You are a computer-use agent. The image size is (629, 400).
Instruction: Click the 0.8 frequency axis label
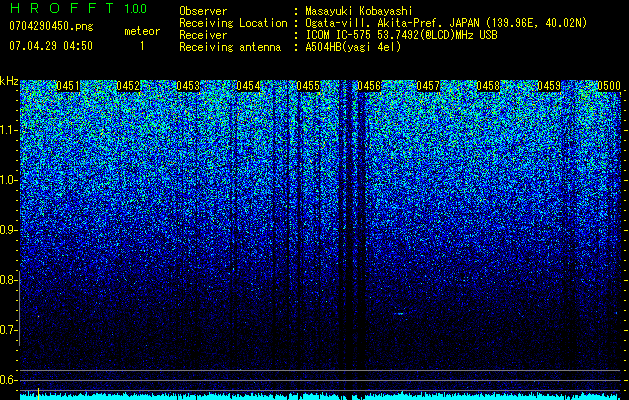[x=8, y=280]
